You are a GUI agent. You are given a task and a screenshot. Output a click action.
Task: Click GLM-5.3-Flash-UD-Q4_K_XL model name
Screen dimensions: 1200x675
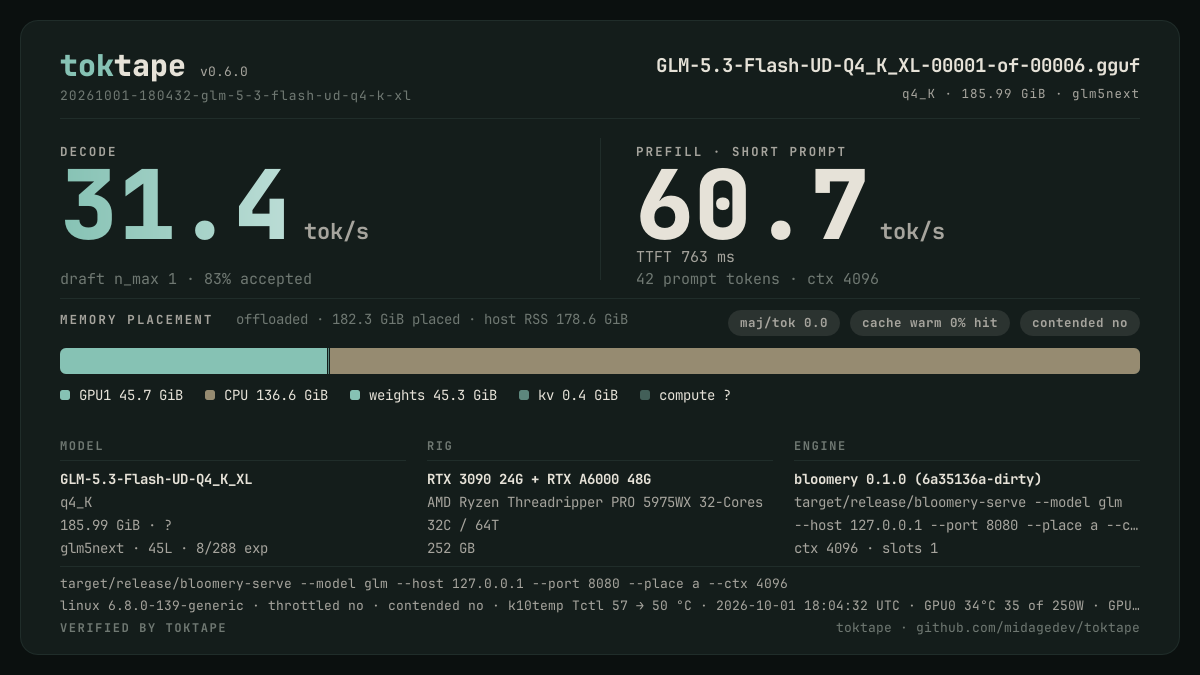pyautogui.click(x=156, y=479)
